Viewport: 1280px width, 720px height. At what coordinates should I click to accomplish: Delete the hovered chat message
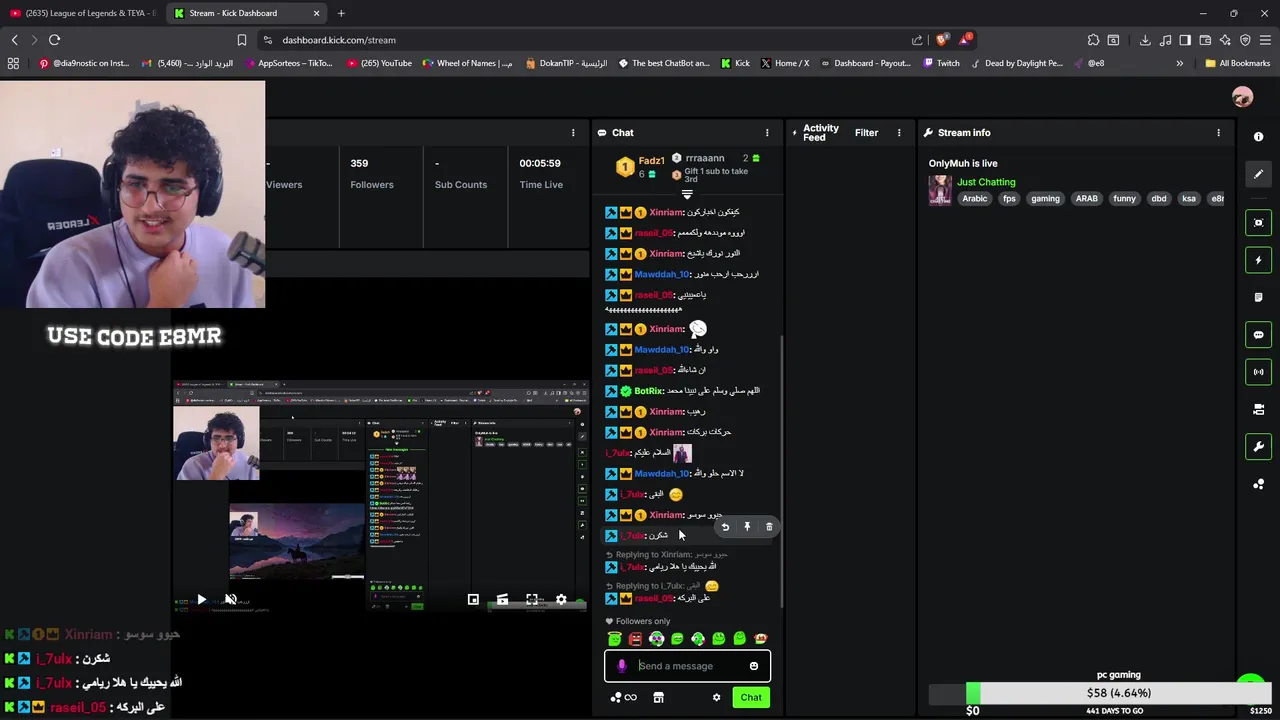[769, 527]
